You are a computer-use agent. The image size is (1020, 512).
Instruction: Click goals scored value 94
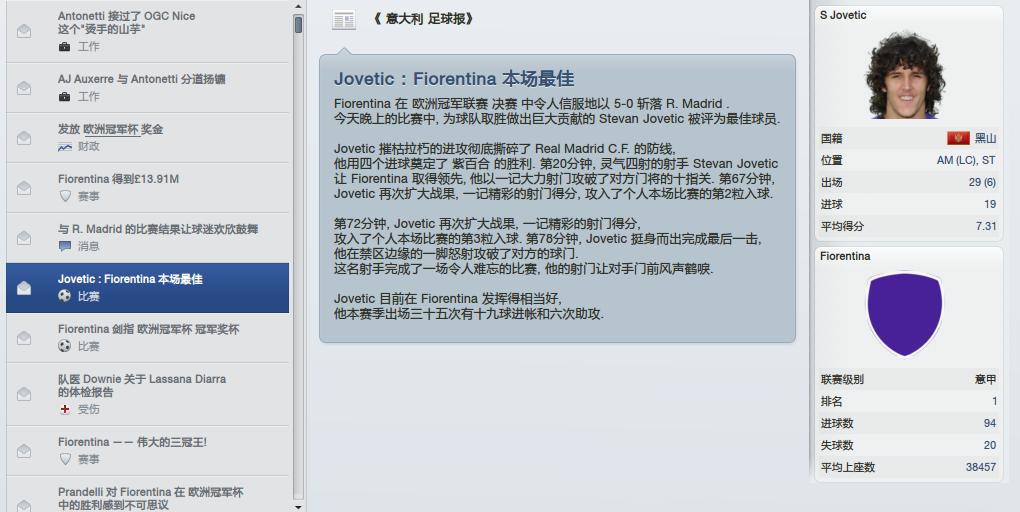pos(989,424)
